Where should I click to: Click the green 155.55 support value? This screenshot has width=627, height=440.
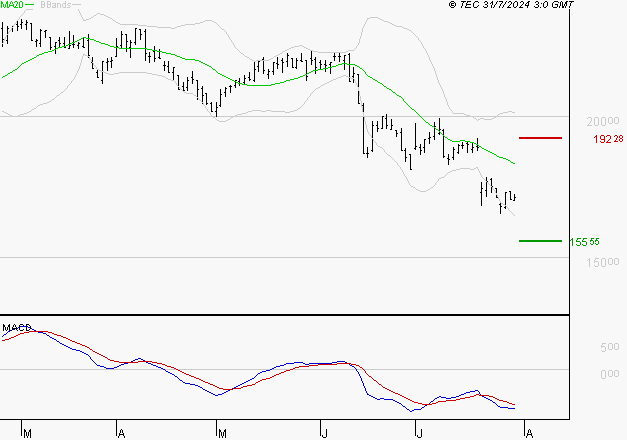[x=584, y=242]
